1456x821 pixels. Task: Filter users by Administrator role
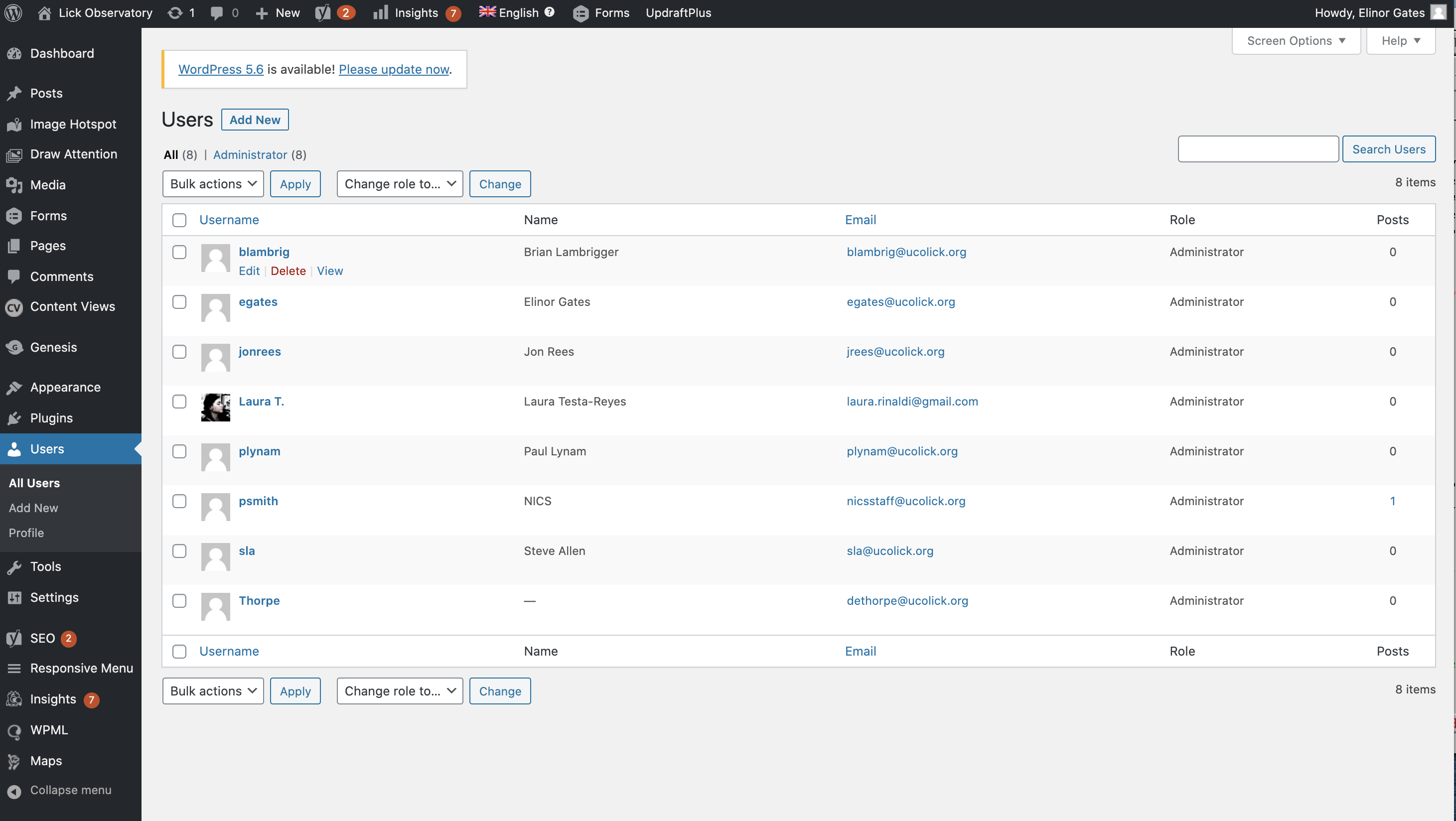pyautogui.click(x=250, y=154)
